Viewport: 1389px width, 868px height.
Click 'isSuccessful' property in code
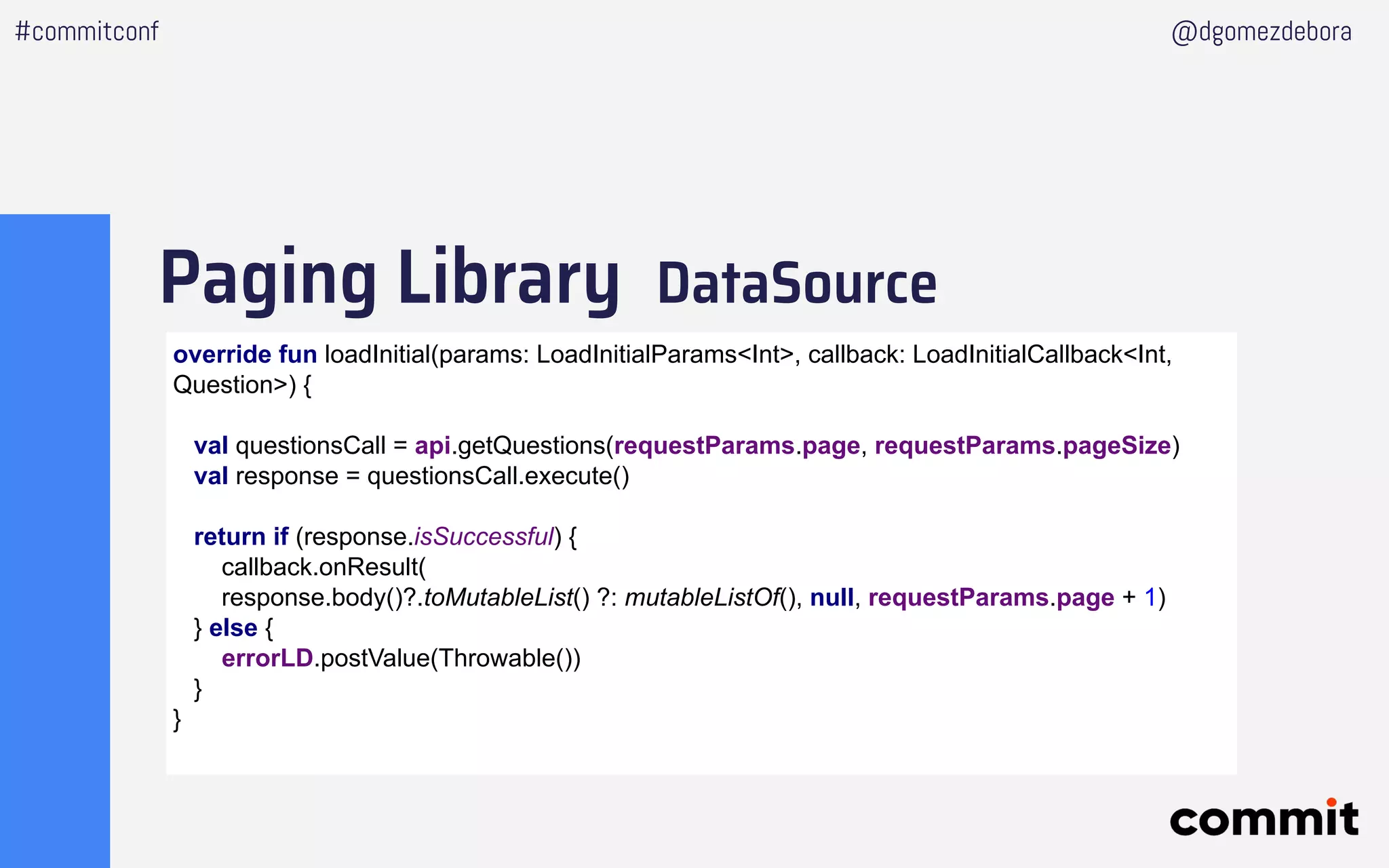(485, 536)
